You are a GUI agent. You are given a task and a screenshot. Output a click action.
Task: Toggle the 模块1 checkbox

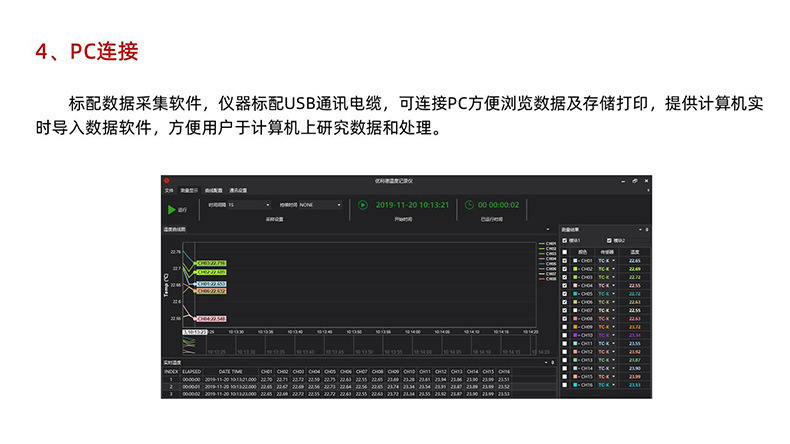[x=565, y=241]
